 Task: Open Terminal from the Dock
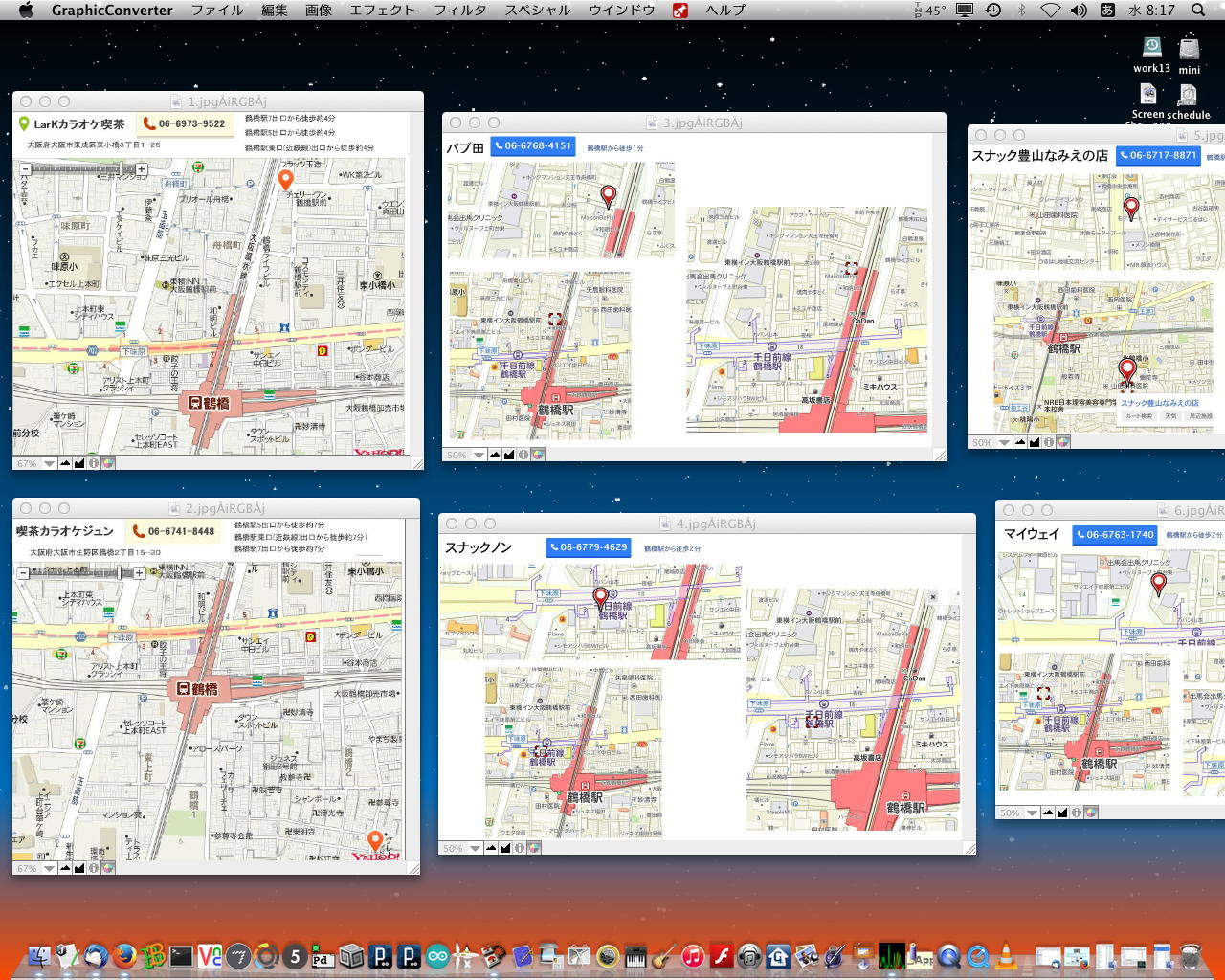tap(181, 955)
